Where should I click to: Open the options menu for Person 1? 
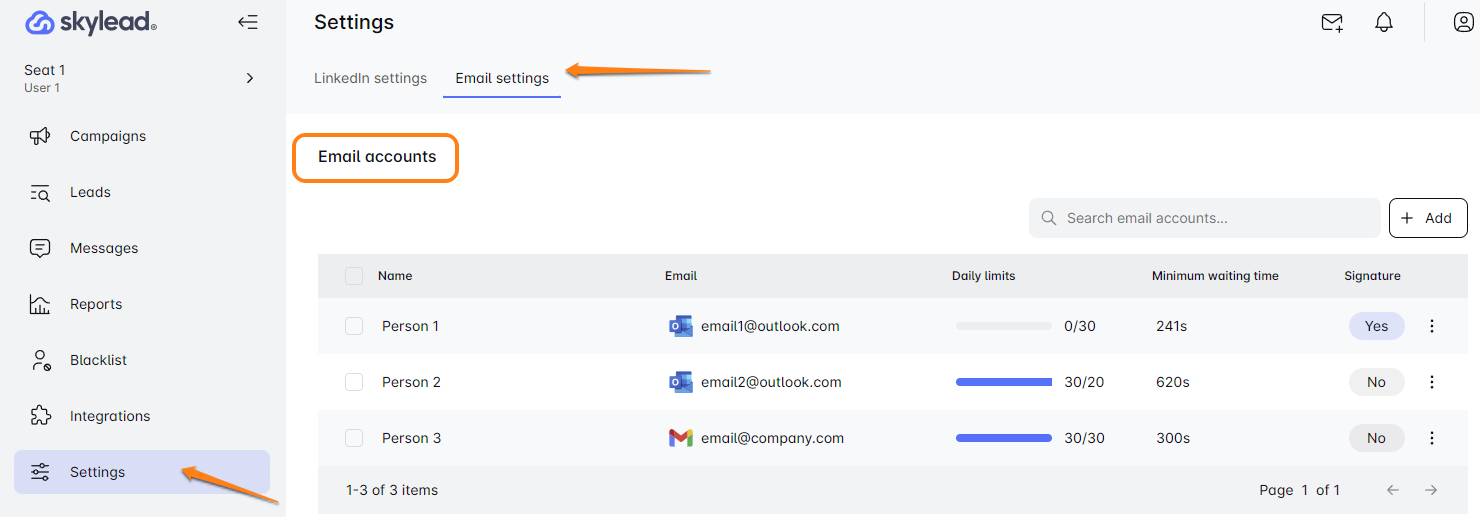click(x=1432, y=326)
